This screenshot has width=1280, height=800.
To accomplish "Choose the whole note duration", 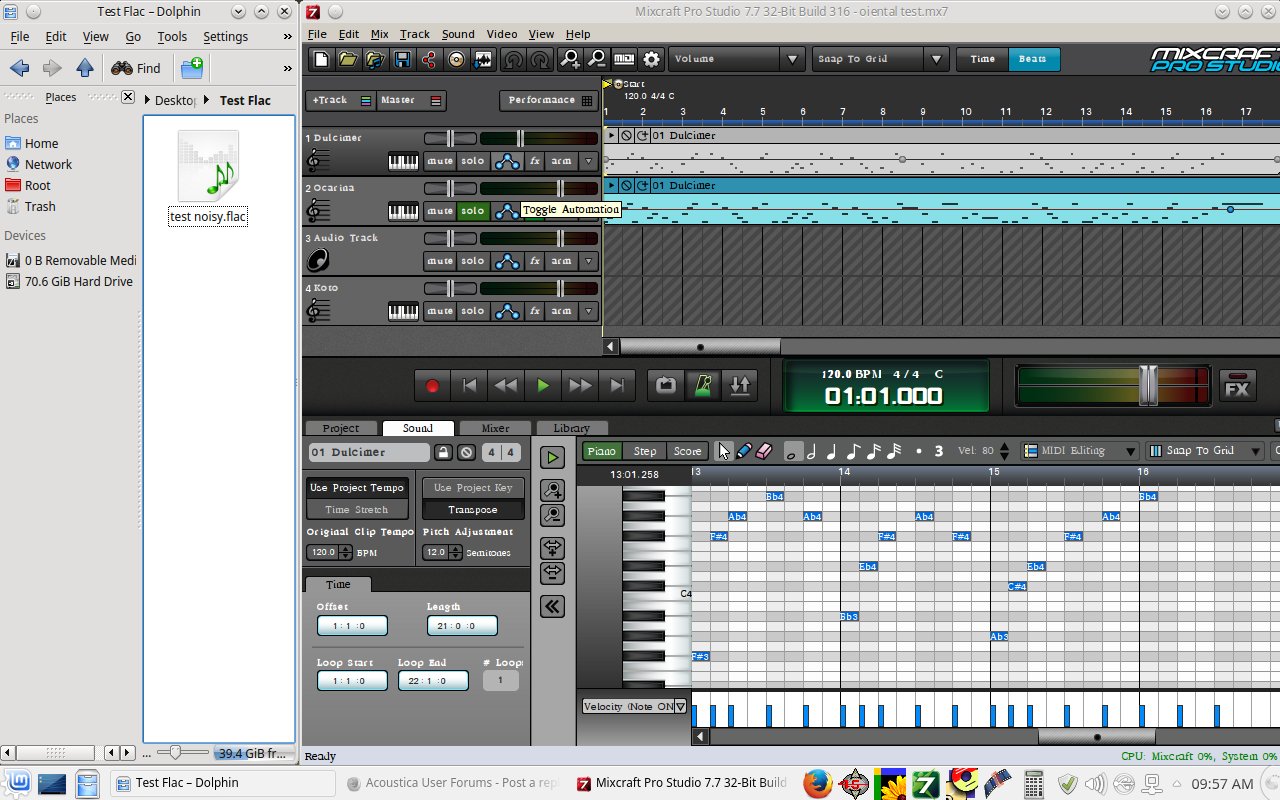I will tap(792, 452).
